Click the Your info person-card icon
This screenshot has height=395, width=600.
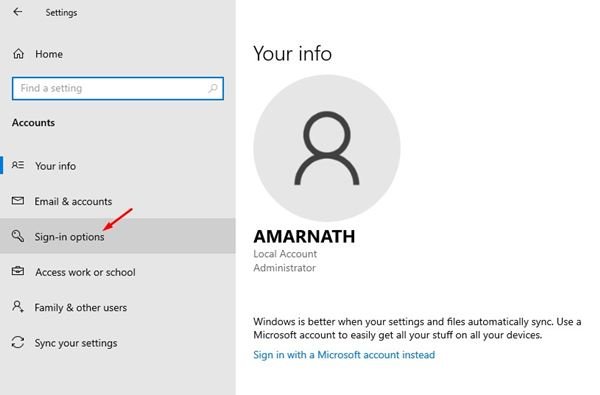click(x=18, y=165)
